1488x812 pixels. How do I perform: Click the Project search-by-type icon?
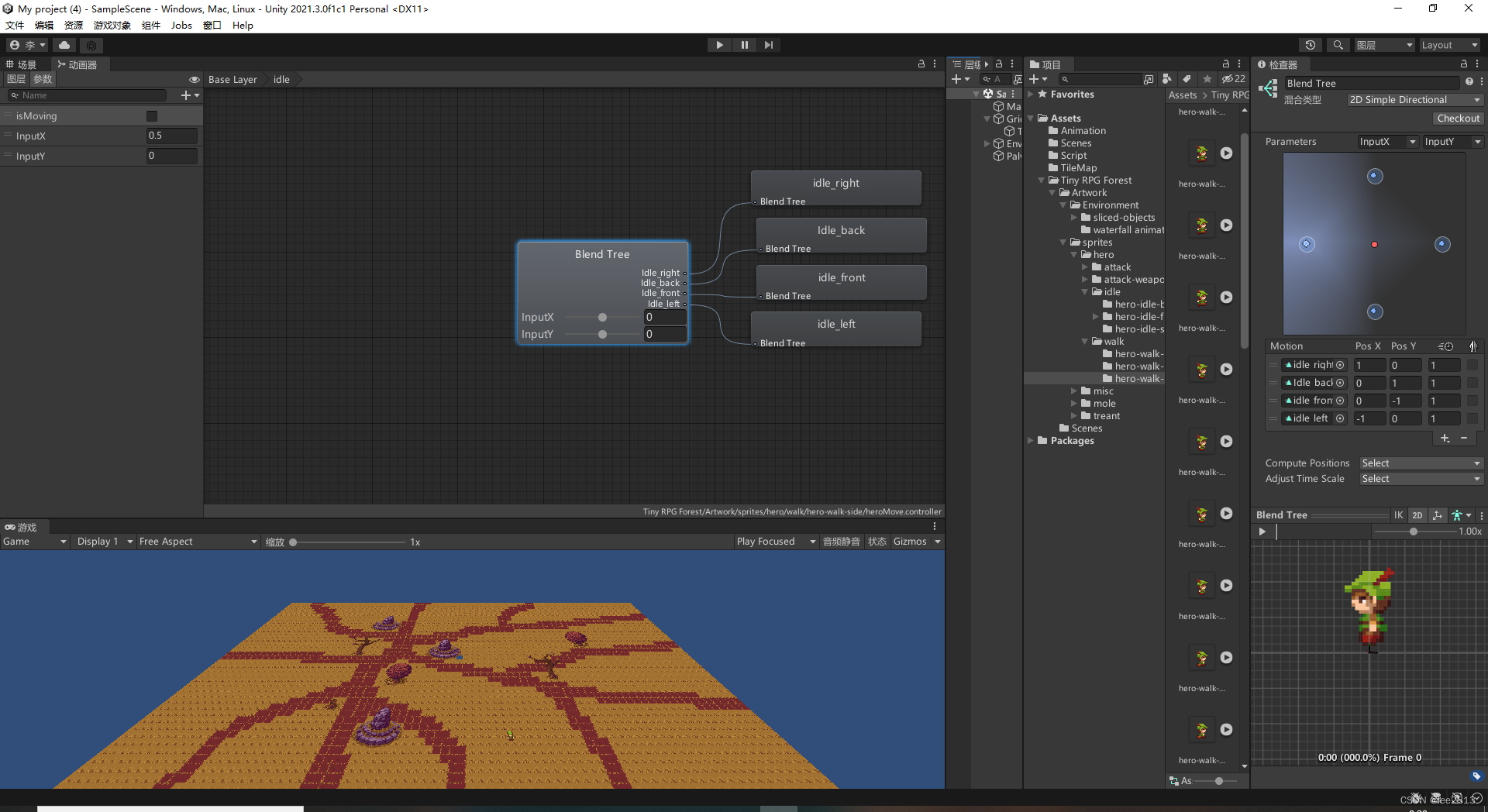pyautogui.click(x=1166, y=79)
